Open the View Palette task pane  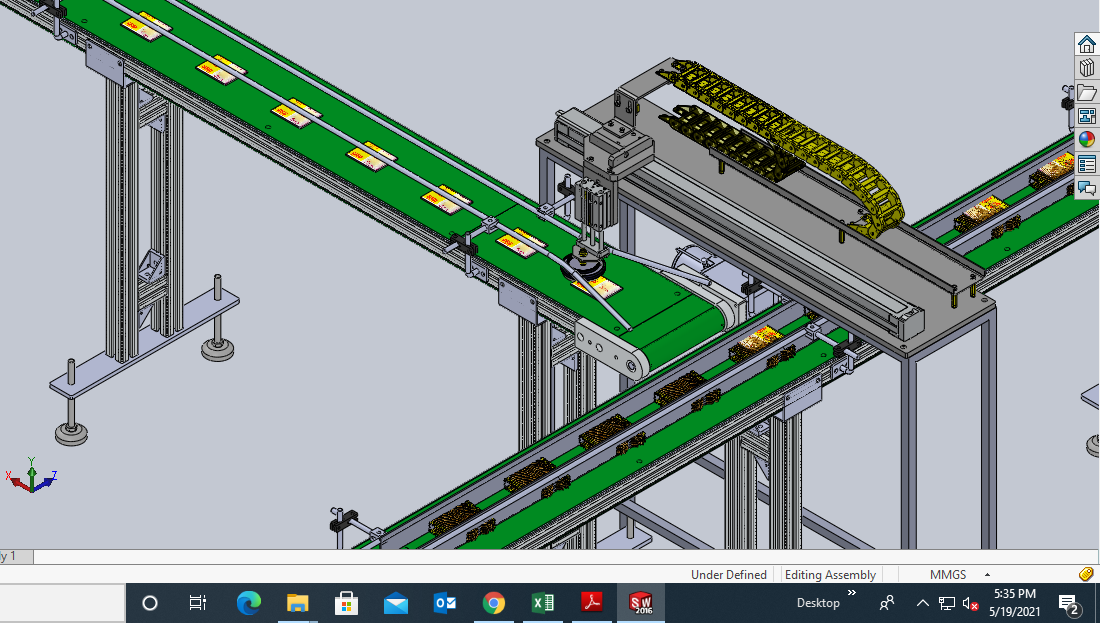pyautogui.click(x=1087, y=116)
